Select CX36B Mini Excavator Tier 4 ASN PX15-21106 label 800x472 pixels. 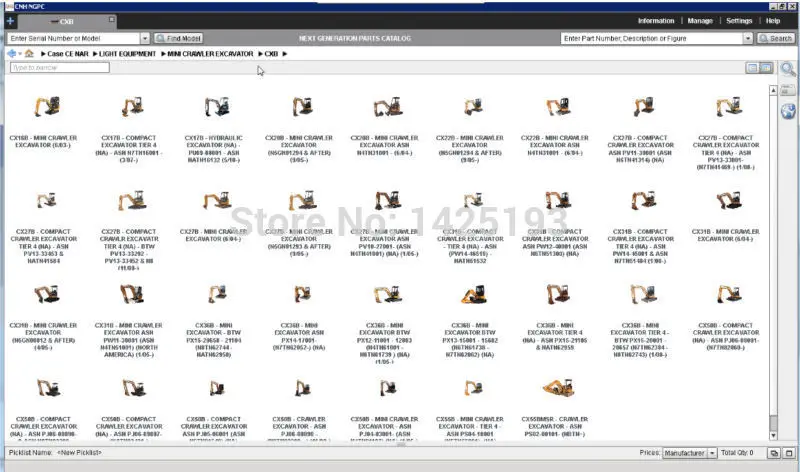(x=555, y=336)
